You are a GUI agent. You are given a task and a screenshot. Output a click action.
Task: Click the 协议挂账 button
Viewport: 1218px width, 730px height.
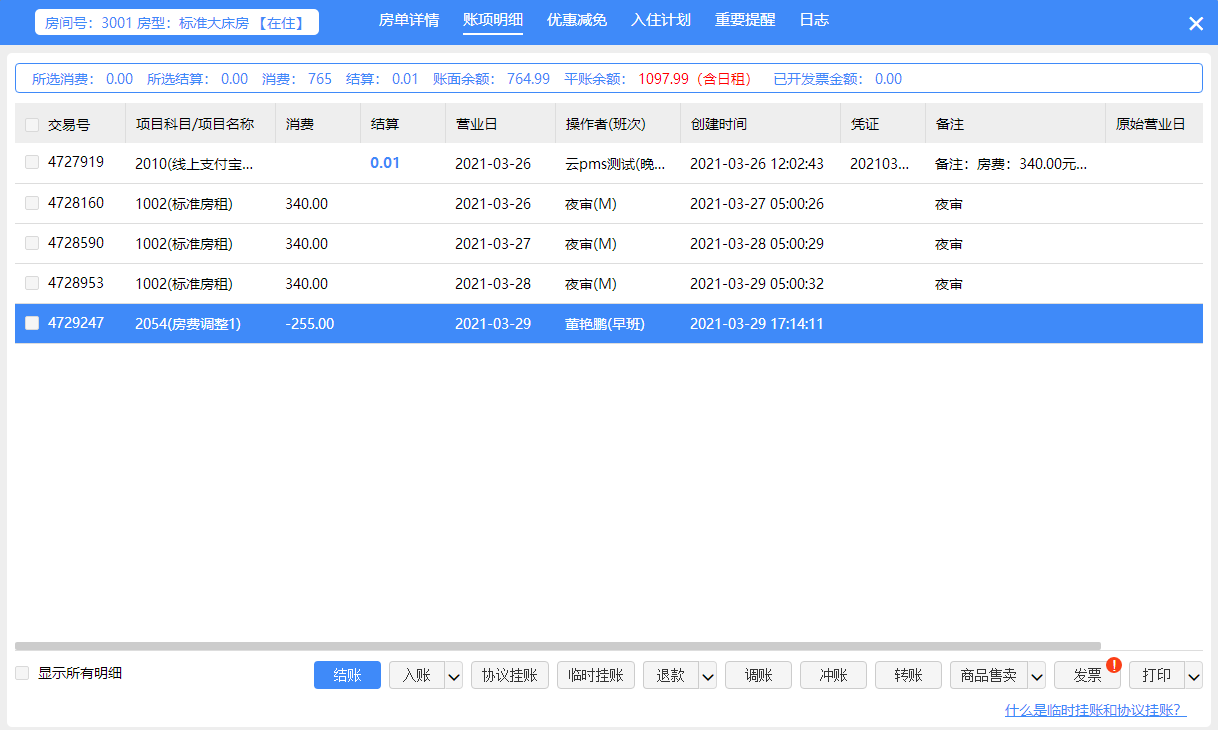pyautogui.click(x=510, y=675)
